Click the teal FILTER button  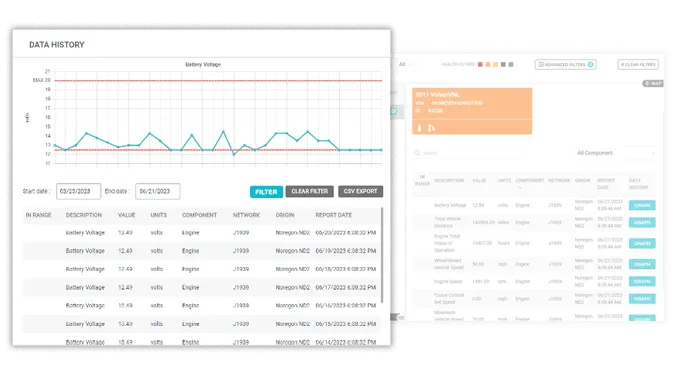[x=266, y=192]
